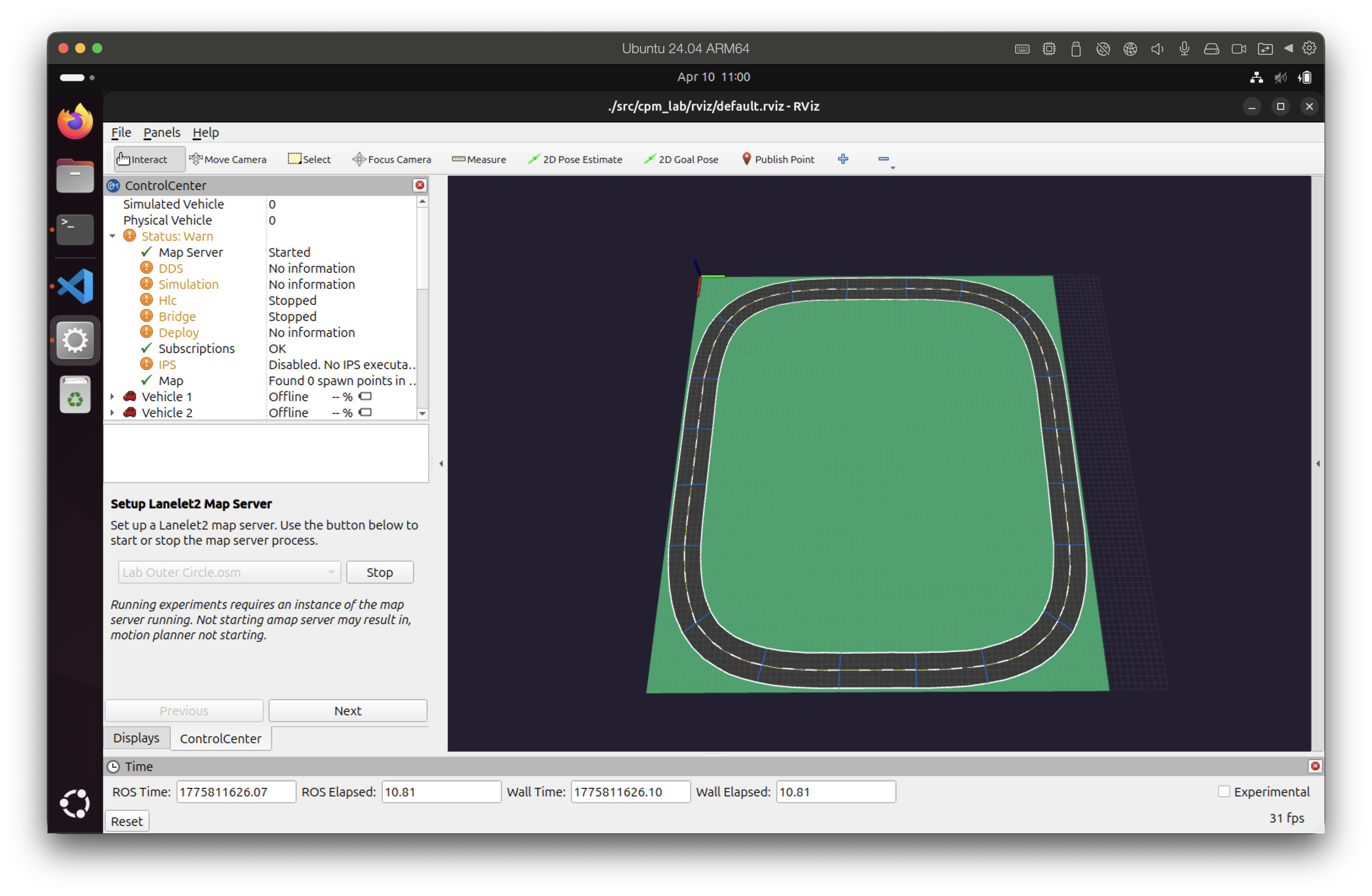Open the Files app in the dock
Viewport: 1372px width, 896px height.
click(x=75, y=175)
